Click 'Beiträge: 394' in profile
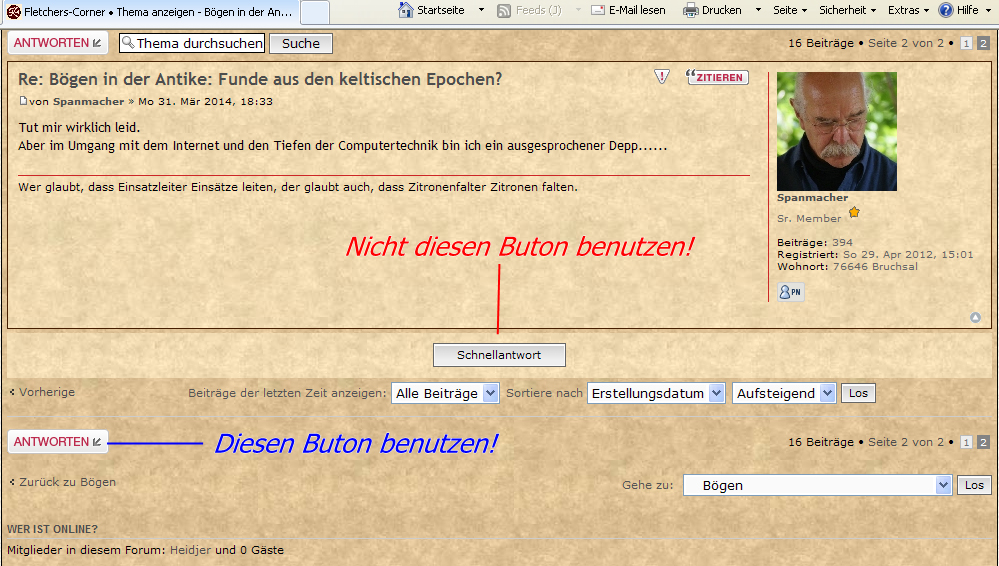 (x=815, y=242)
